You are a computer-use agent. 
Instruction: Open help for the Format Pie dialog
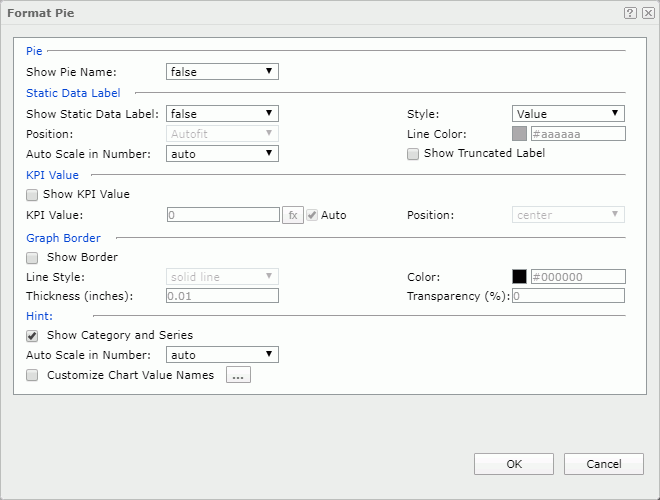point(630,13)
